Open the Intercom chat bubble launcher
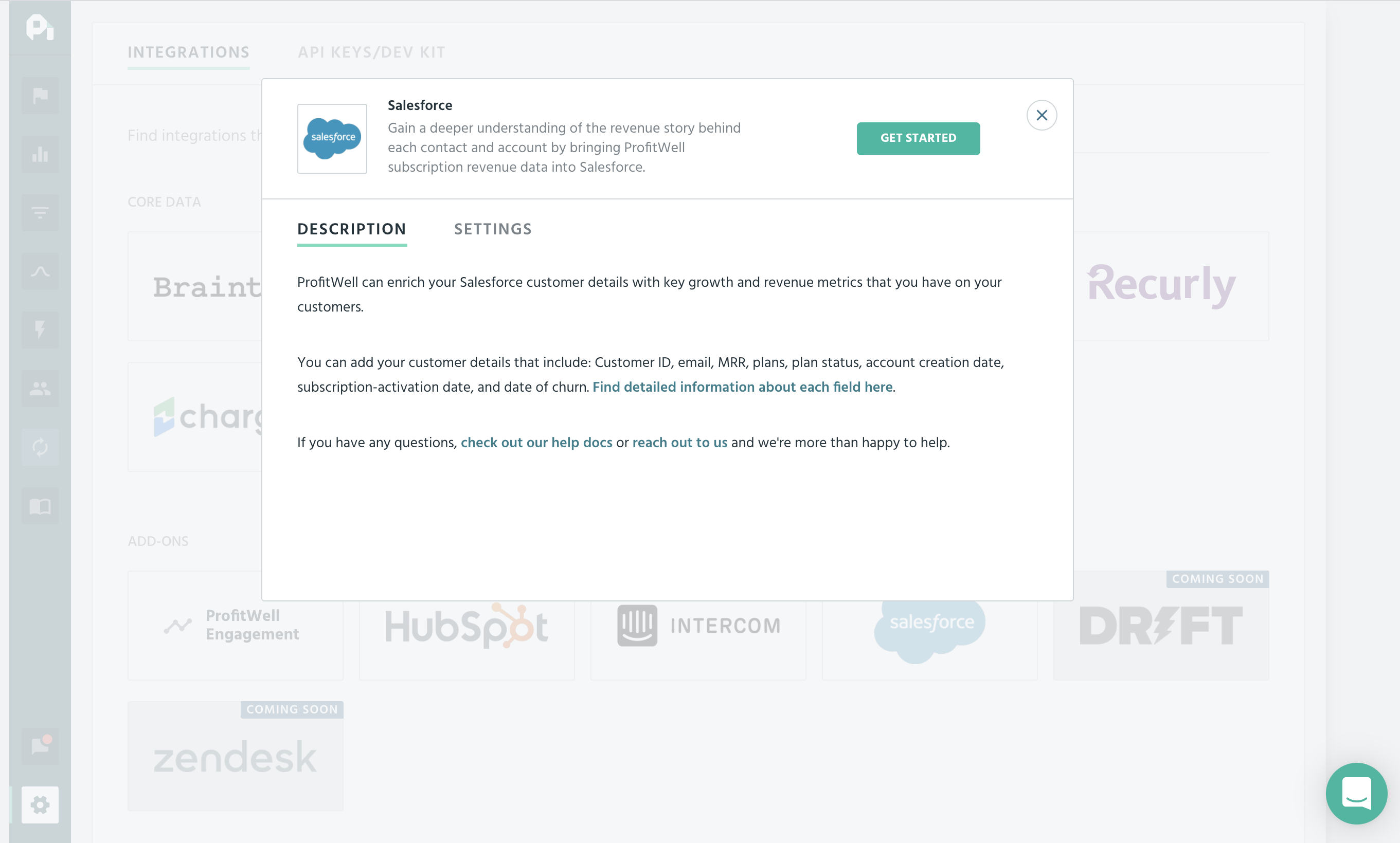Image resolution: width=1400 pixels, height=843 pixels. [1356, 793]
